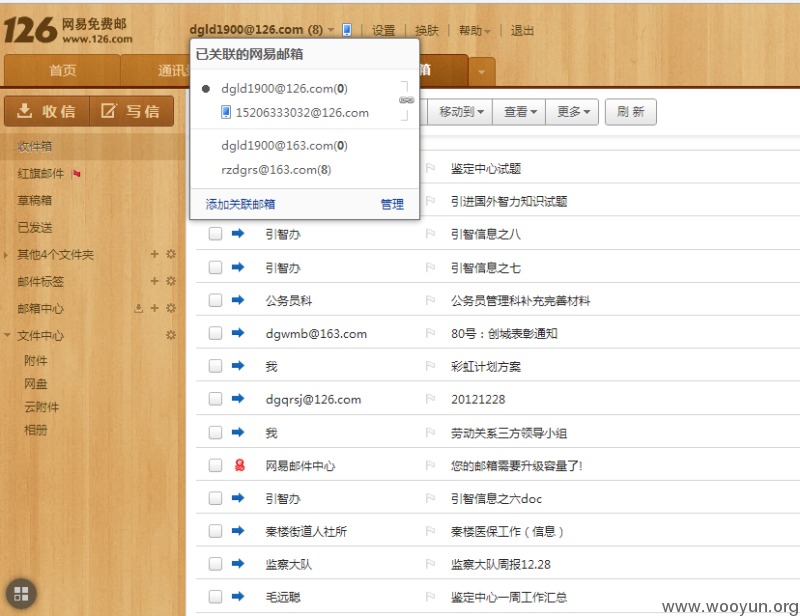The width and height of the screenshot is (800, 616).
Task: Expand the 其他4个文件夹 tree node
Action: point(6,254)
